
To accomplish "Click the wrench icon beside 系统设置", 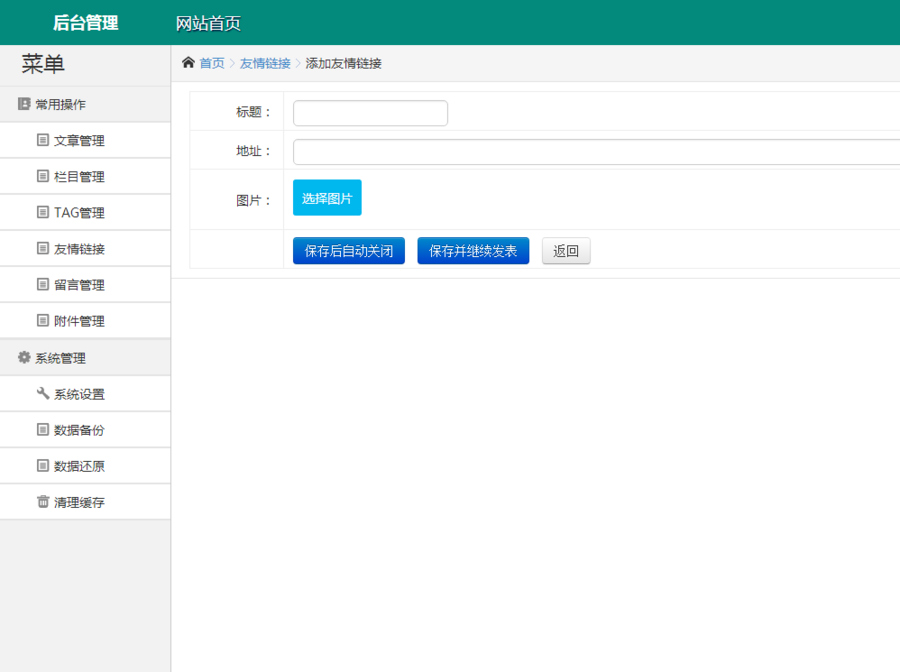I will click(42, 393).
